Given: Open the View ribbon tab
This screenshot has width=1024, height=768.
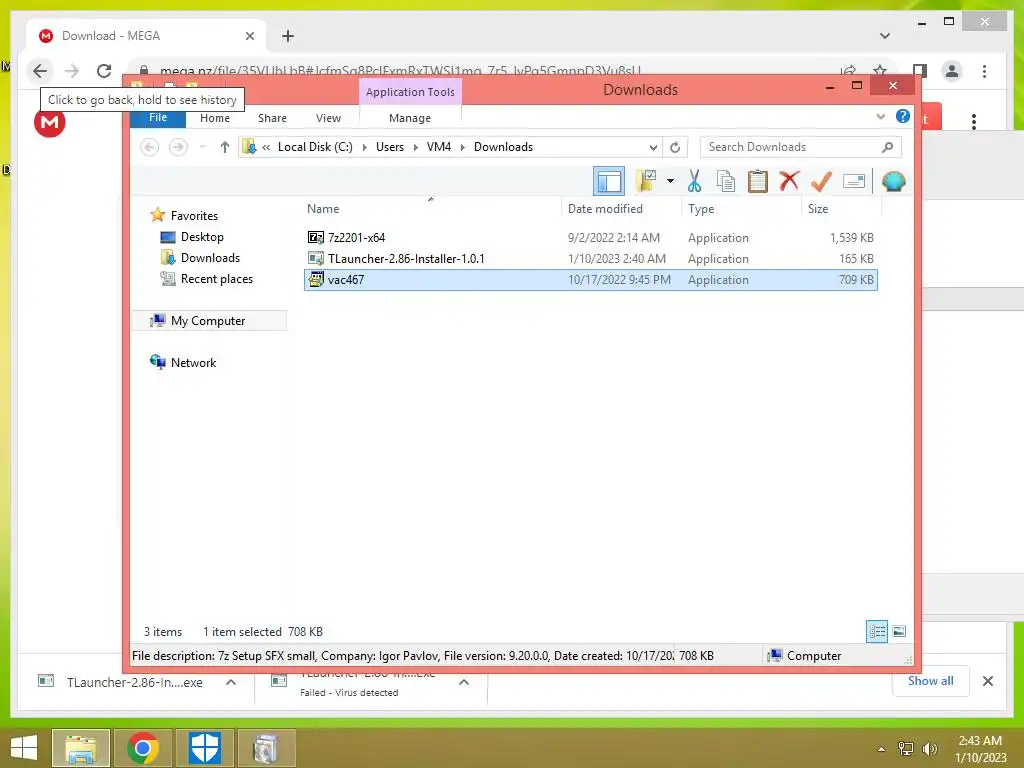Looking at the screenshot, I should pyautogui.click(x=328, y=118).
